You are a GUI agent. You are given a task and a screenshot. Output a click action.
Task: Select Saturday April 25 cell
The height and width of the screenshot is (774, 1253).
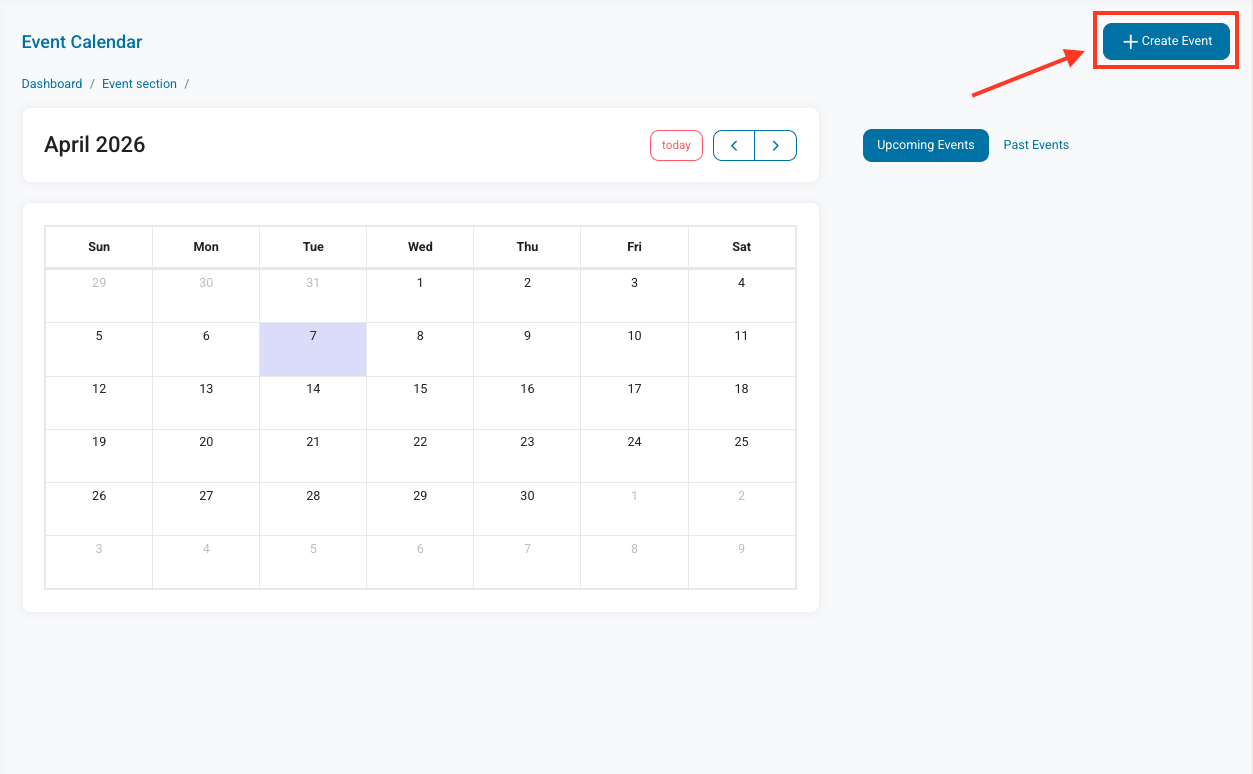pos(741,455)
